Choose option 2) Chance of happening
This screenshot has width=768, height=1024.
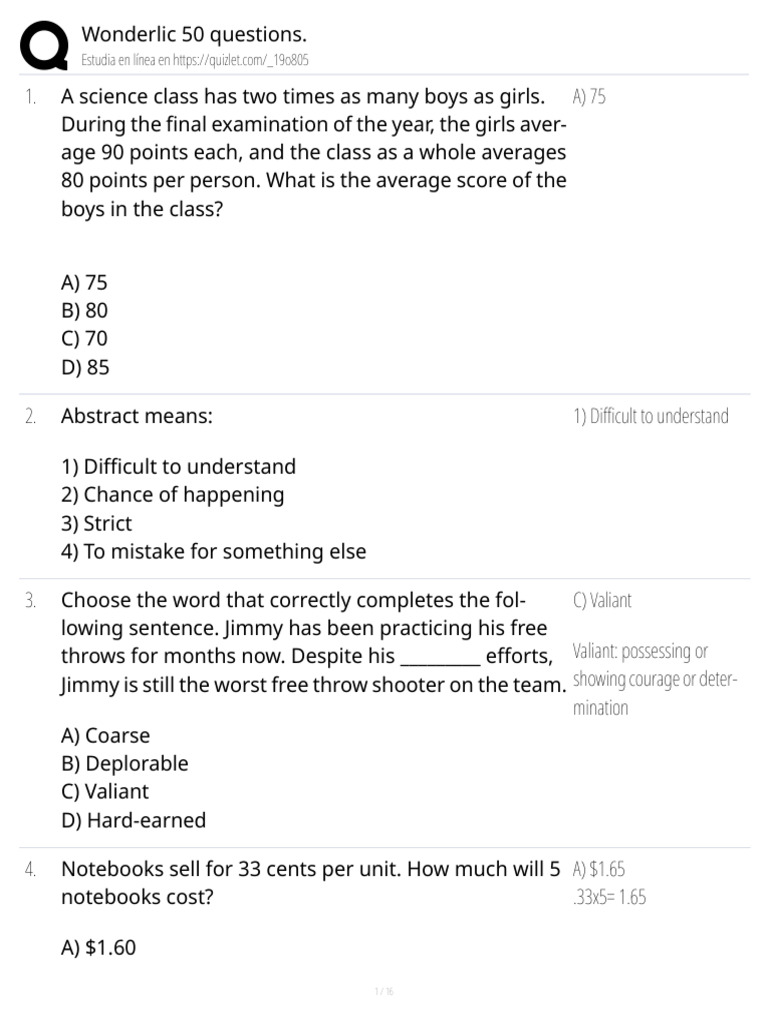tap(172, 495)
